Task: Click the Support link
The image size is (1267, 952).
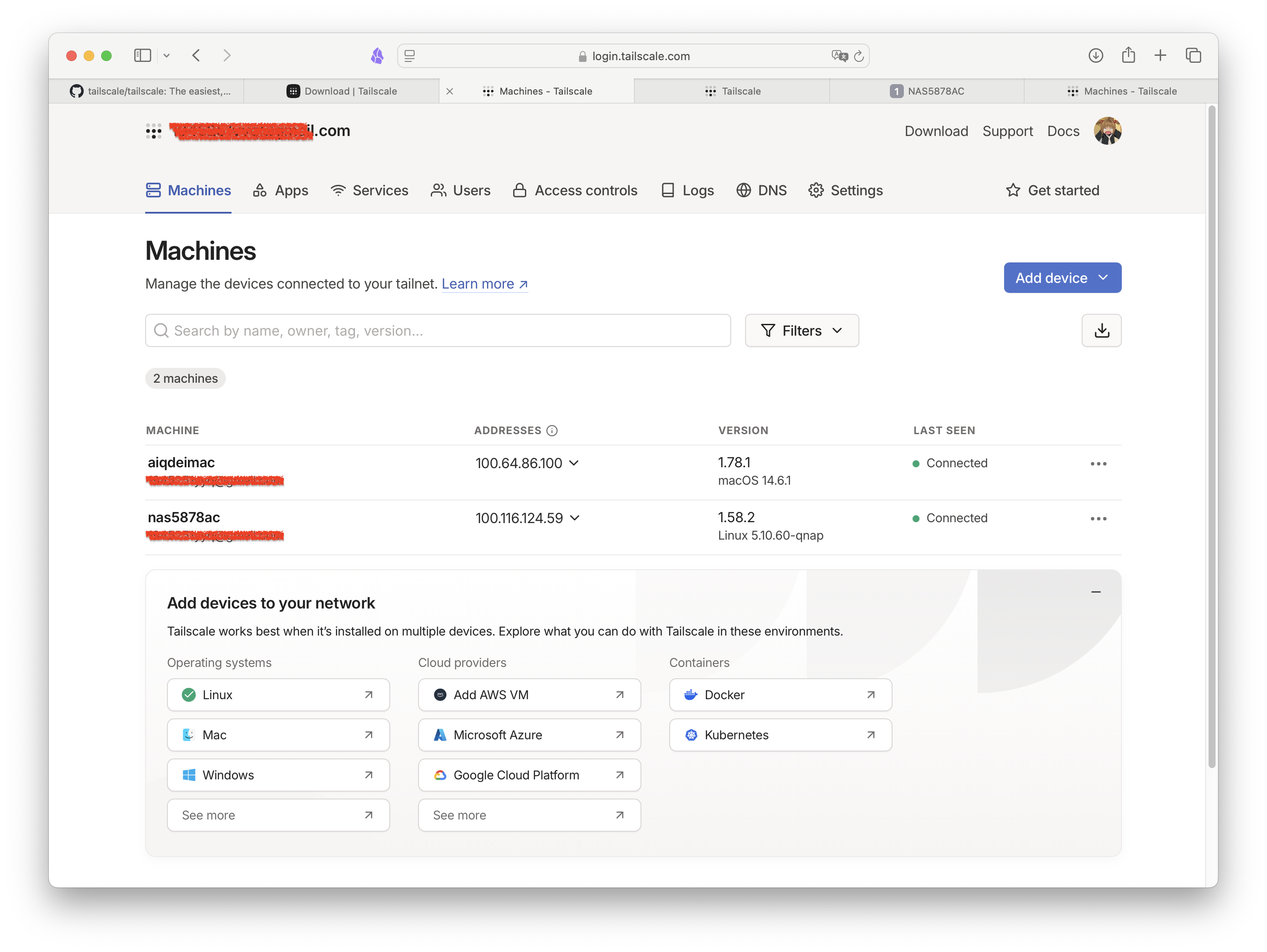Action: (x=1008, y=131)
